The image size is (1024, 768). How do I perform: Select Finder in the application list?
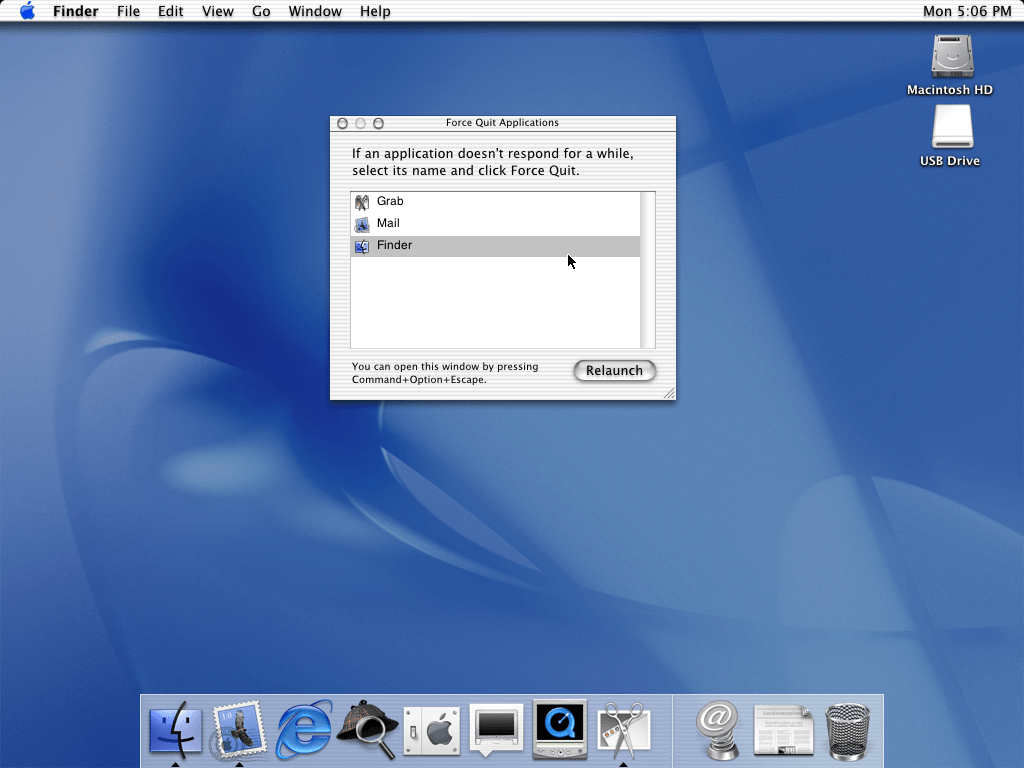click(495, 246)
